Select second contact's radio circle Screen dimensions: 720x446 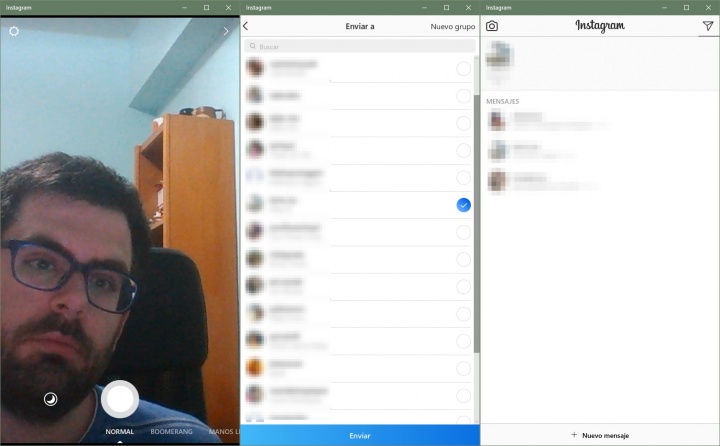(463, 96)
